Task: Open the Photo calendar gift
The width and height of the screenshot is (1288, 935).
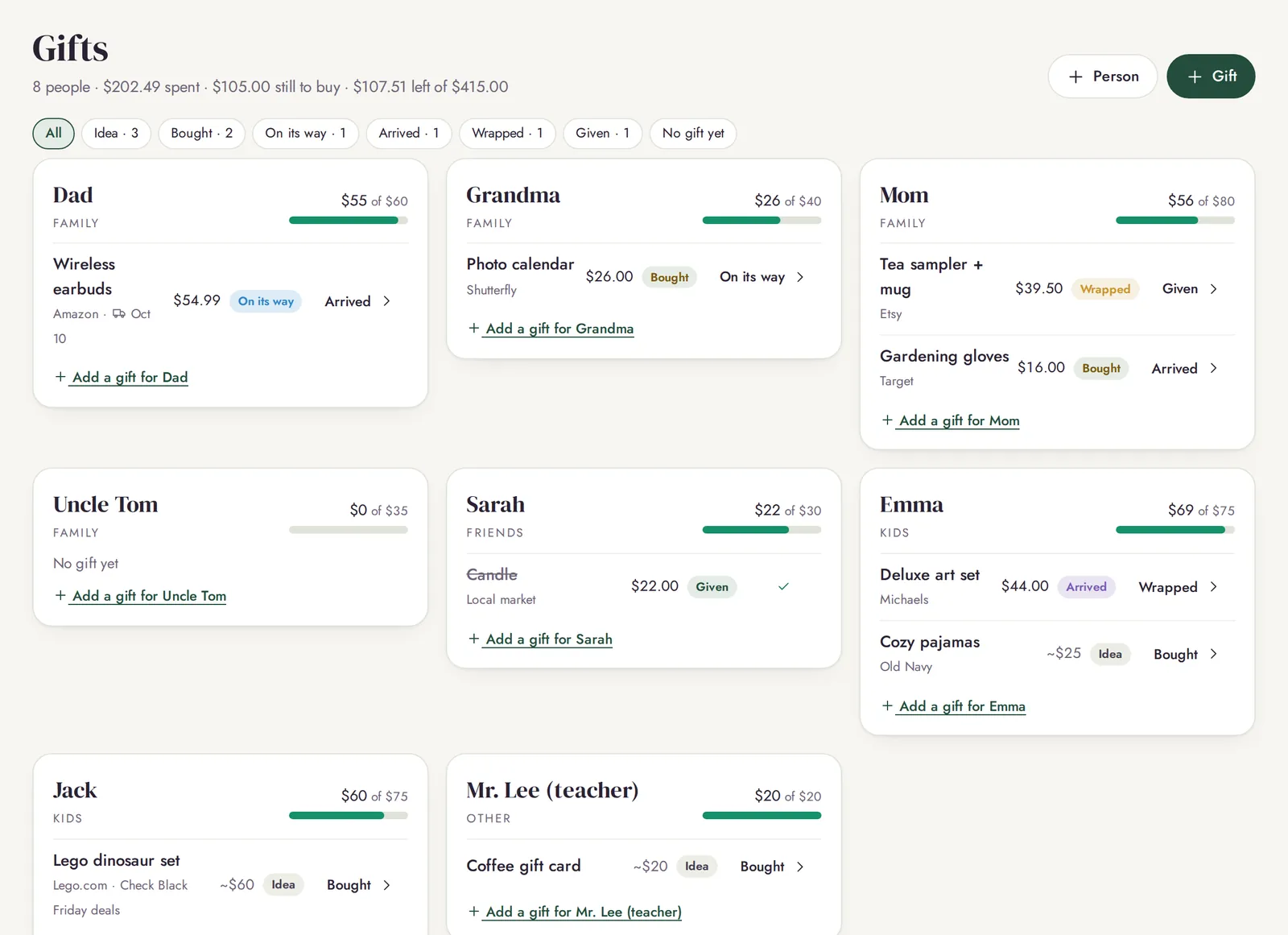Action: click(520, 264)
